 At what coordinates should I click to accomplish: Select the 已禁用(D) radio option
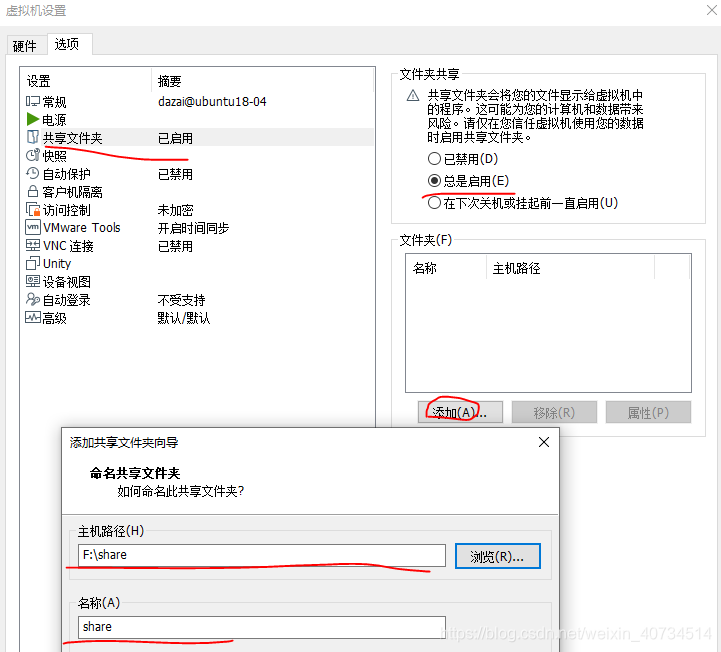click(x=463, y=159)
